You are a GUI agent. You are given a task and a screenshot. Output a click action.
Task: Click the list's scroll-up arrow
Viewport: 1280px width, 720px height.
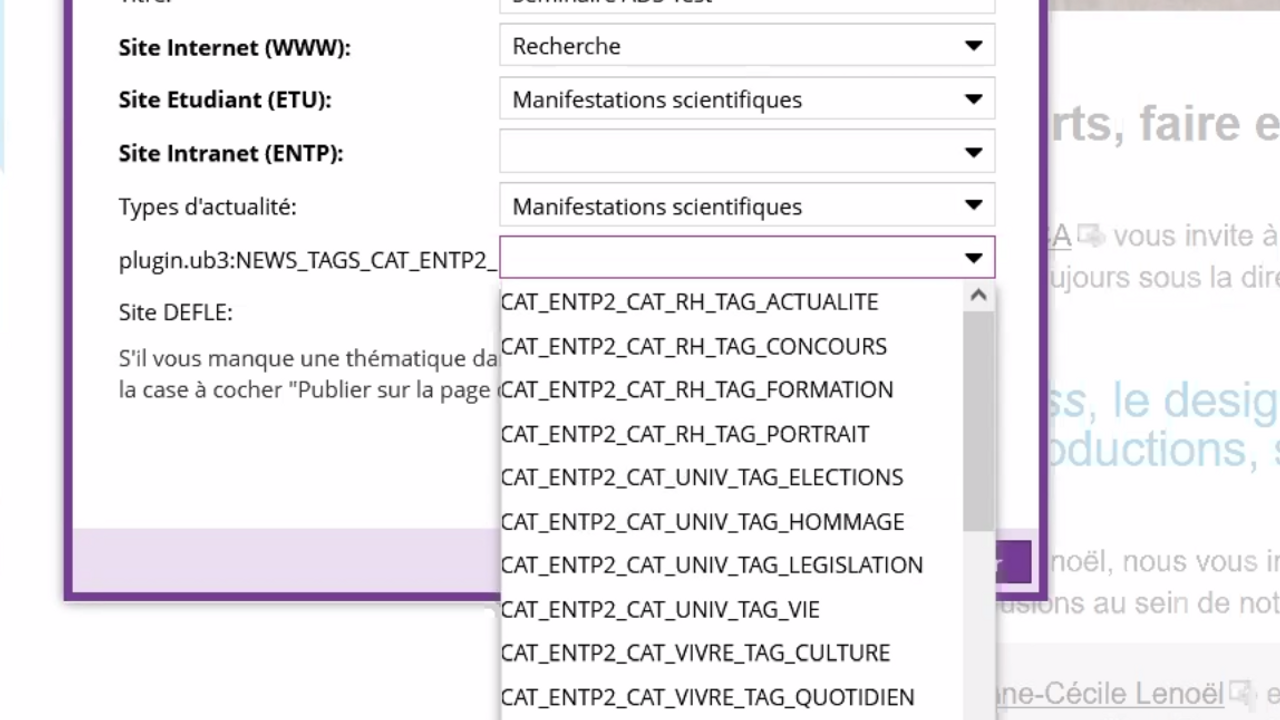[x=978, y=296]
